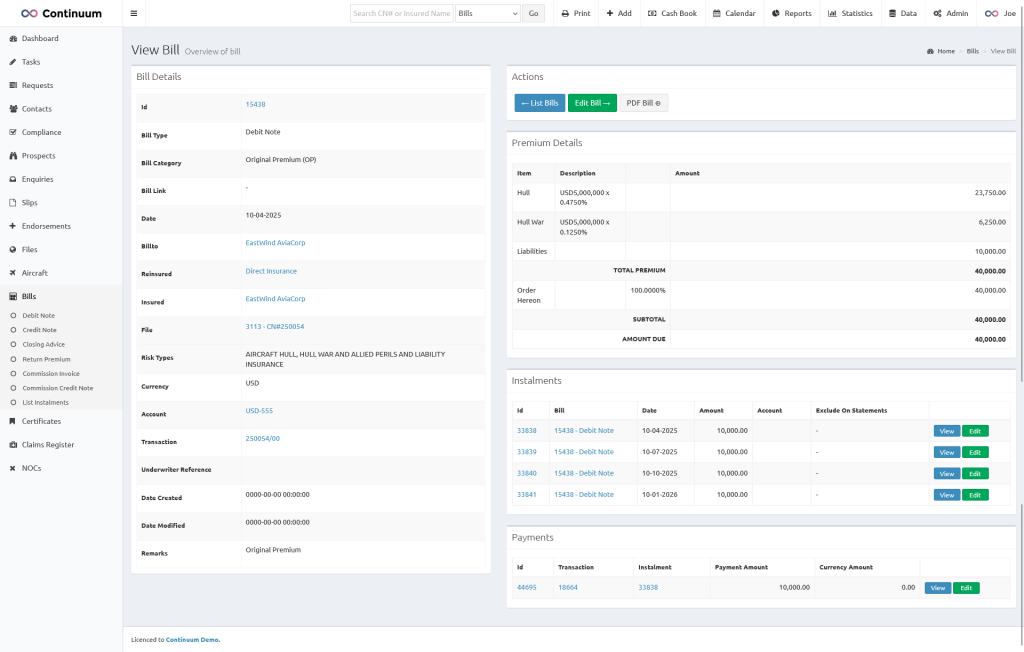Image resolution: width=1024 pixels, height=652 pixels.
Task: Open Tasks in the sidebar
Action: pyautogui.click(x=31, y=62)
